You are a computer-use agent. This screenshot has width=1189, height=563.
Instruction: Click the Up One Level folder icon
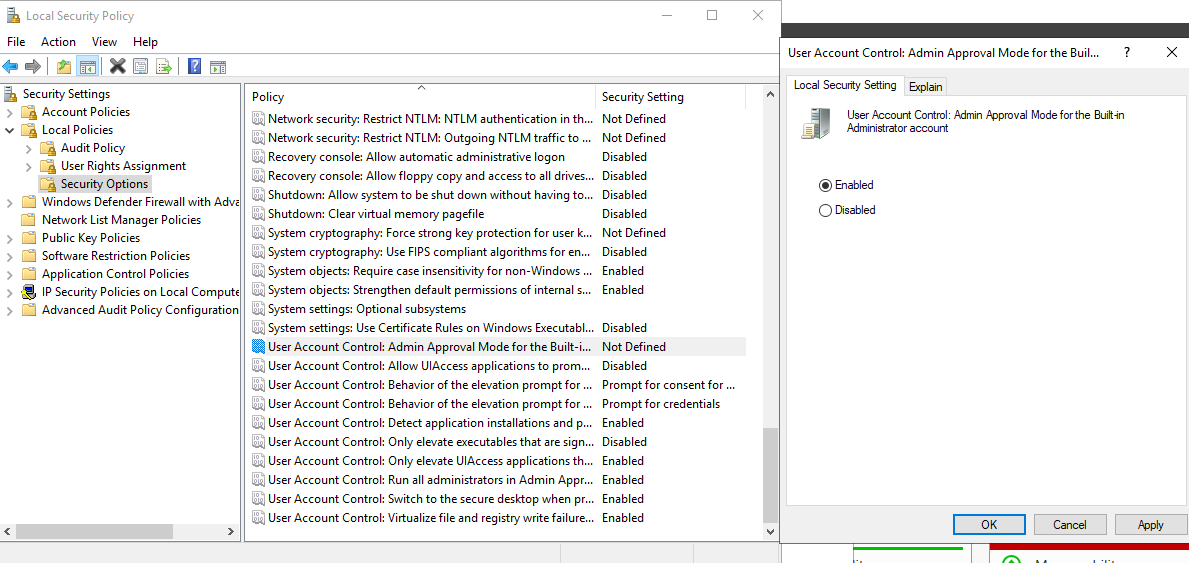tap(64, 66)
